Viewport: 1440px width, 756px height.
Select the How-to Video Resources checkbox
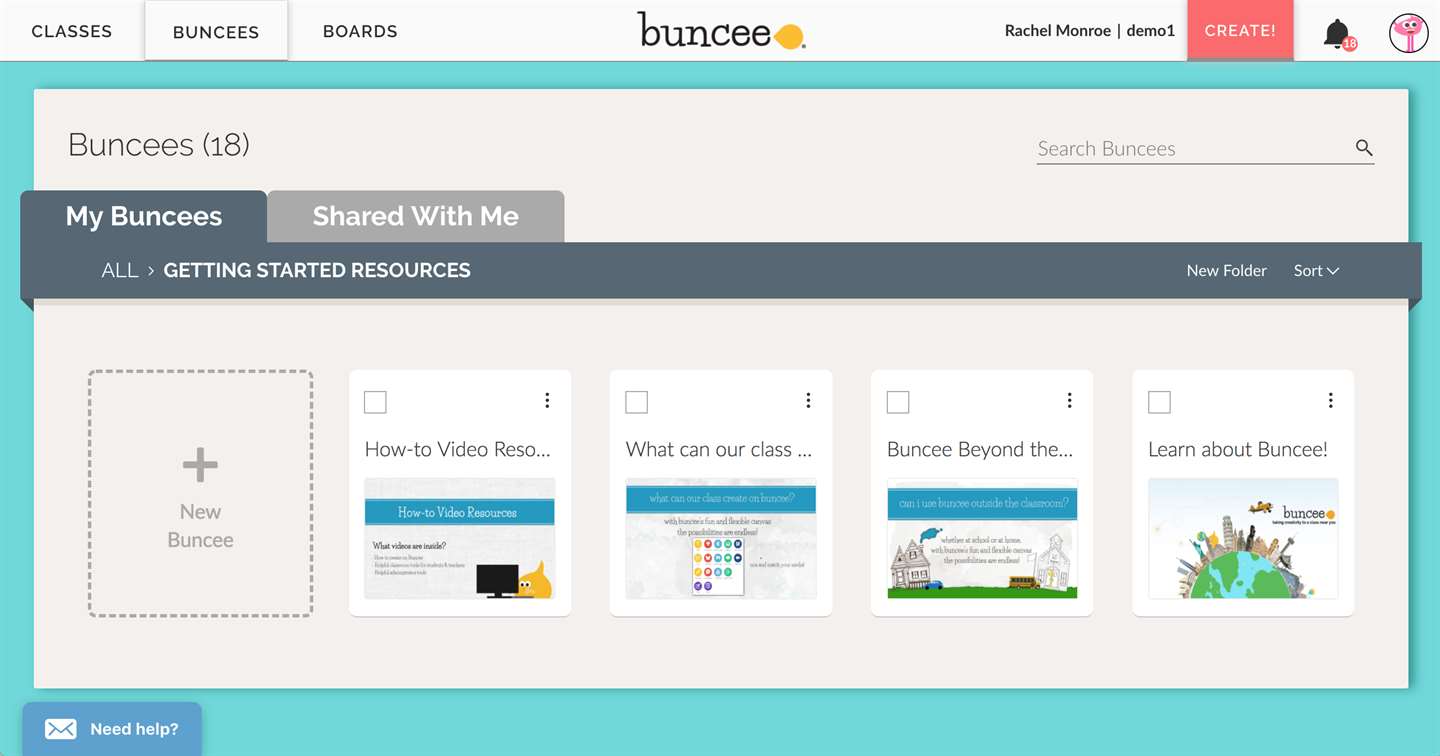[375, 402]
